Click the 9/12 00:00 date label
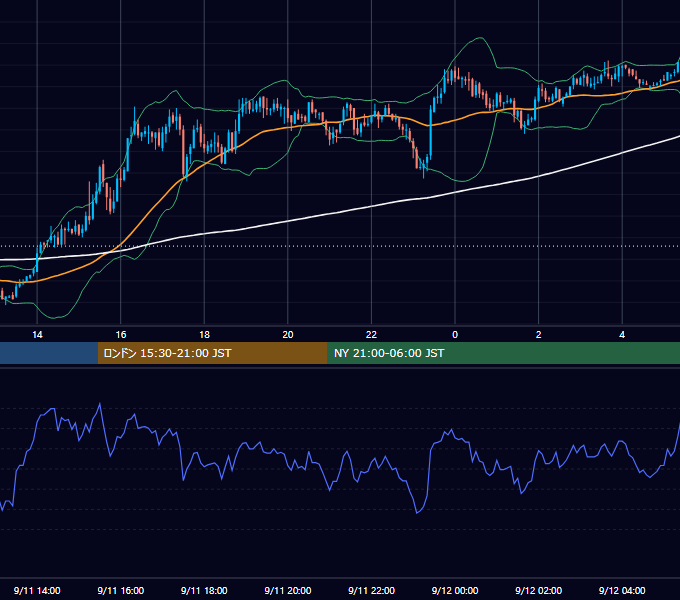The width and height of the screenshot is (680, 600). 455,590
